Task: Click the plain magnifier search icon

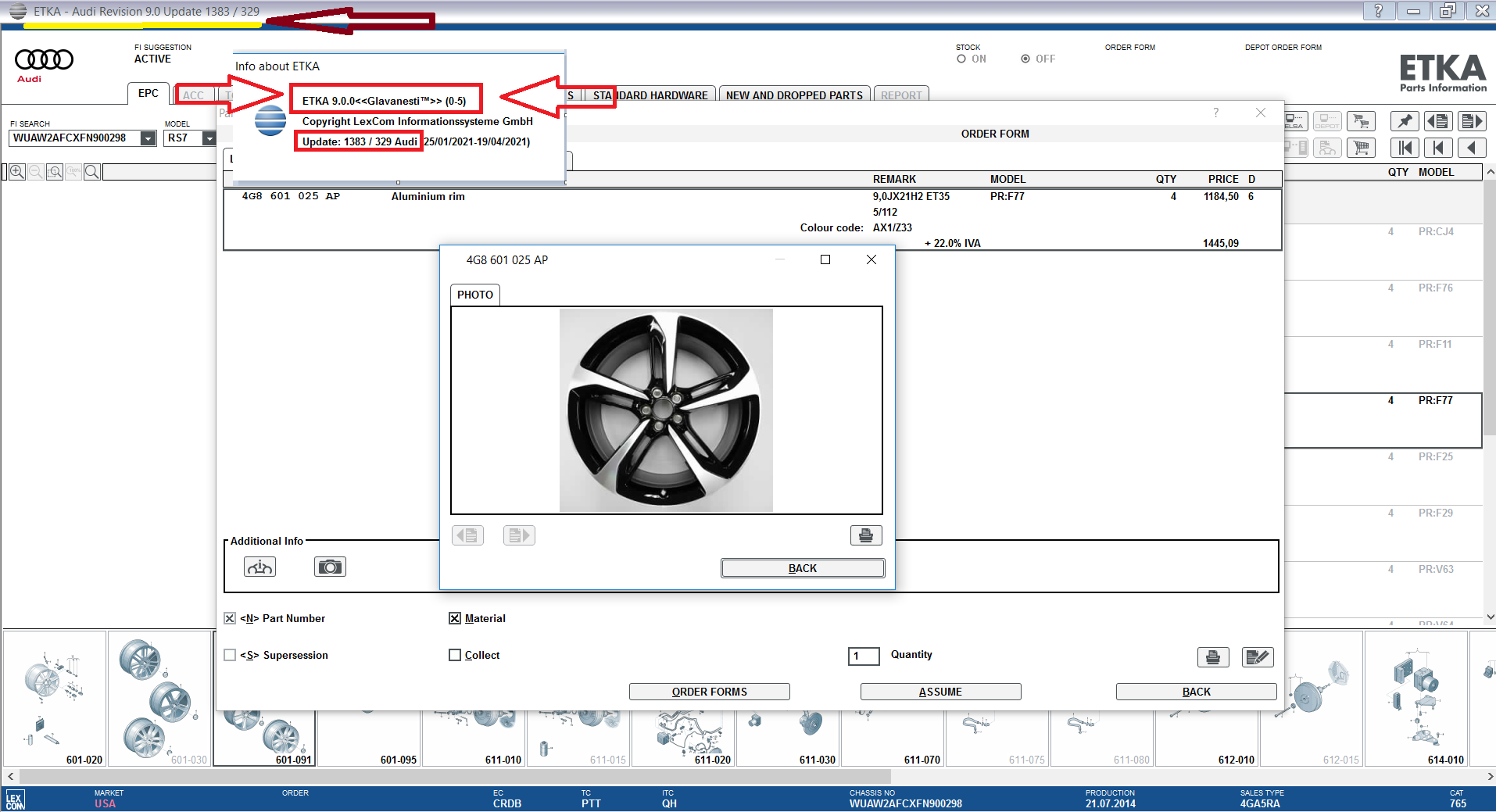Action: pyautogui.click(x=92, y=172)
